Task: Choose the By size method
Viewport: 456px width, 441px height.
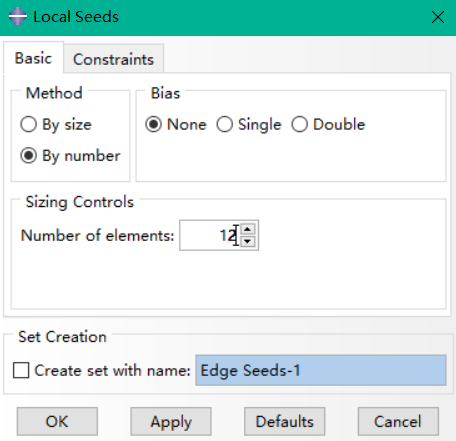Action: click(28, 125)
